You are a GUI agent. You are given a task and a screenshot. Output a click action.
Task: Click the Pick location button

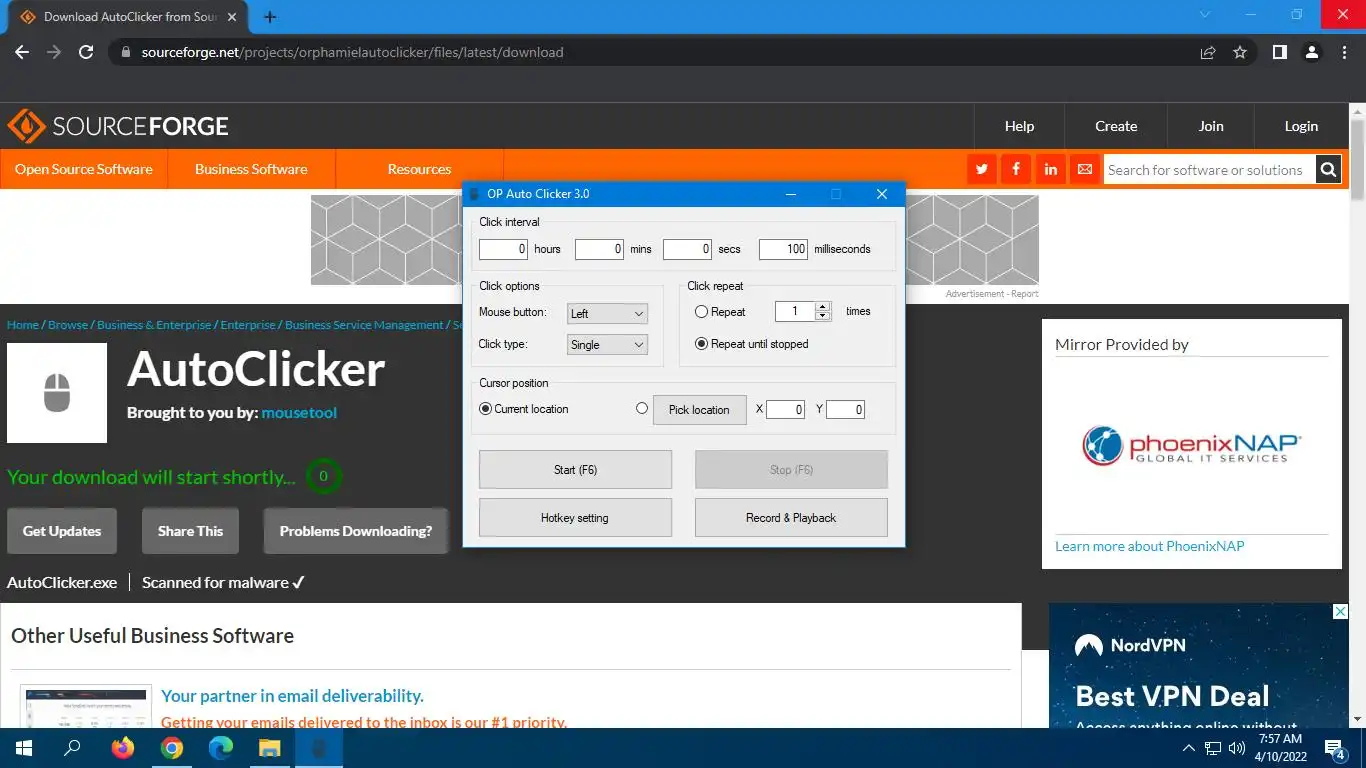point(699,409)
